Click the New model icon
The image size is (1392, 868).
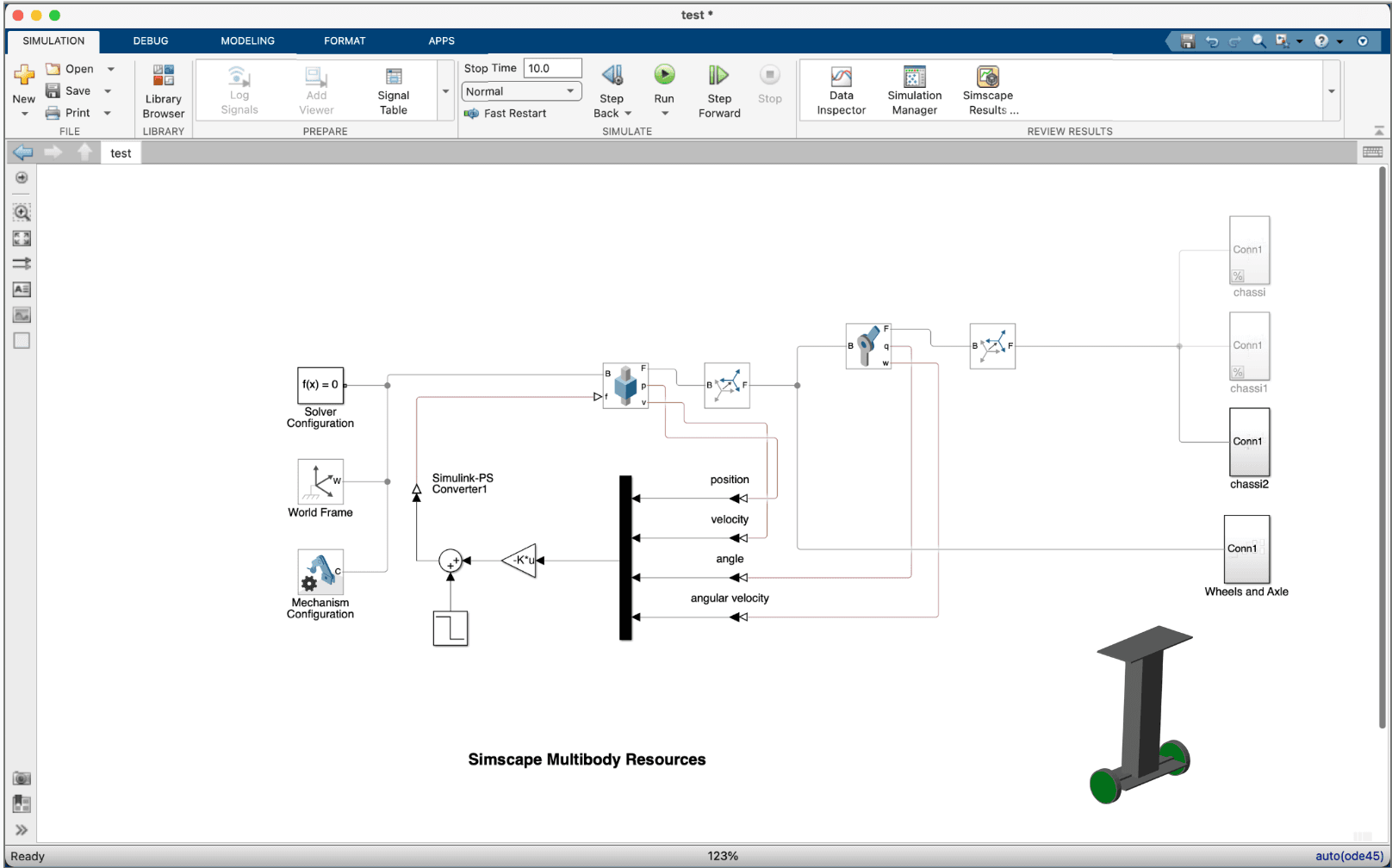[24, 75]
